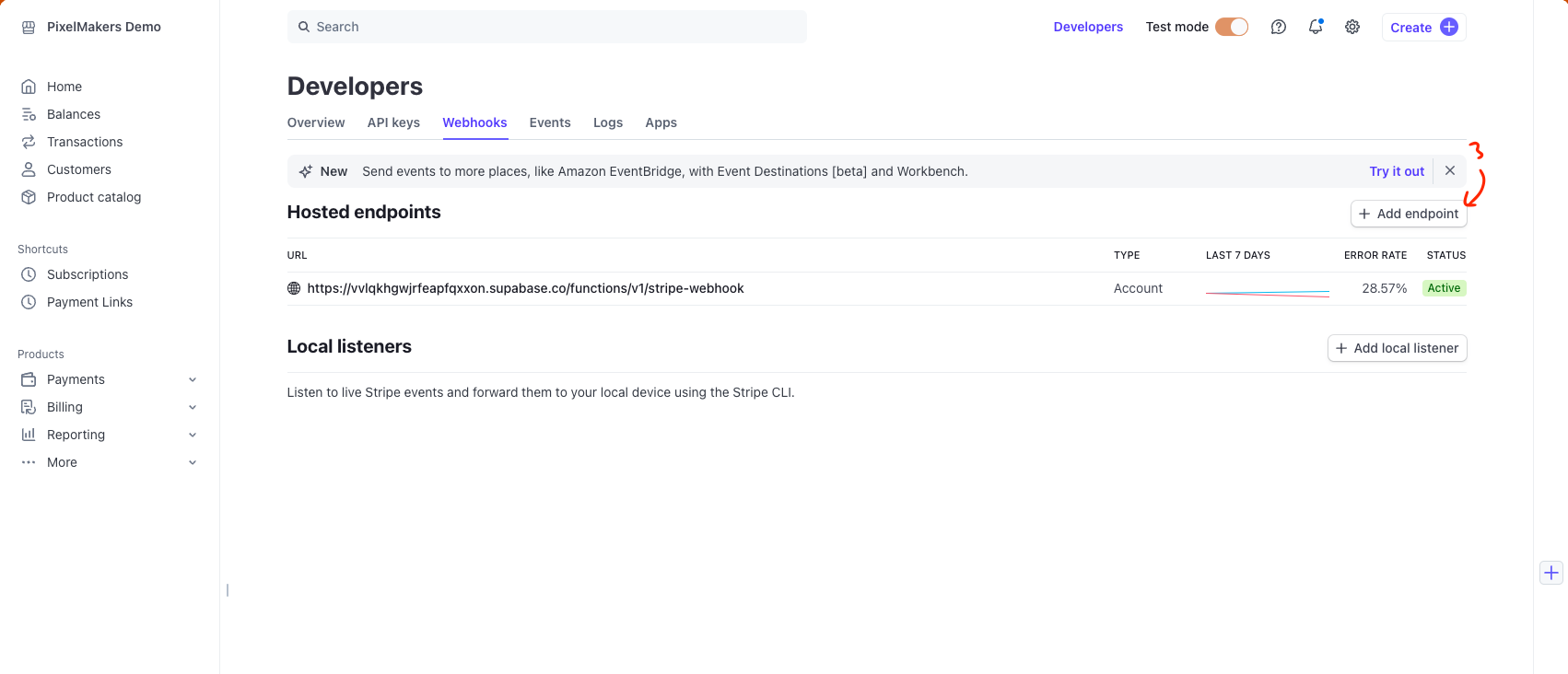Click the Developers link in header
This screenshot has height=674, width=1568.
point(1088,27)
